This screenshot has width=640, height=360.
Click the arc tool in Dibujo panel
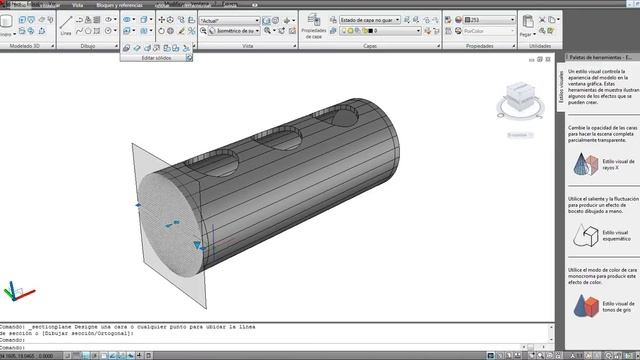79,20
